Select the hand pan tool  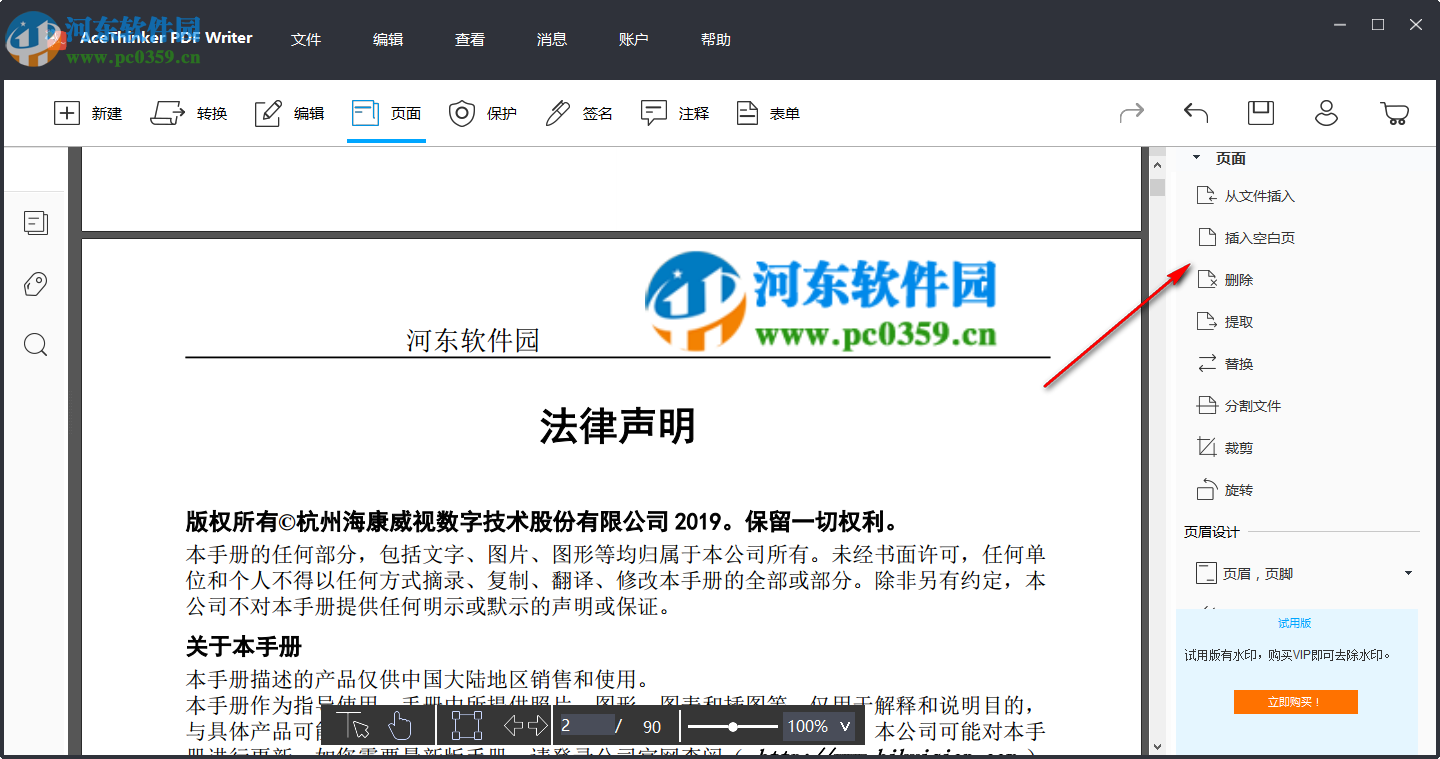click(399, 726)
